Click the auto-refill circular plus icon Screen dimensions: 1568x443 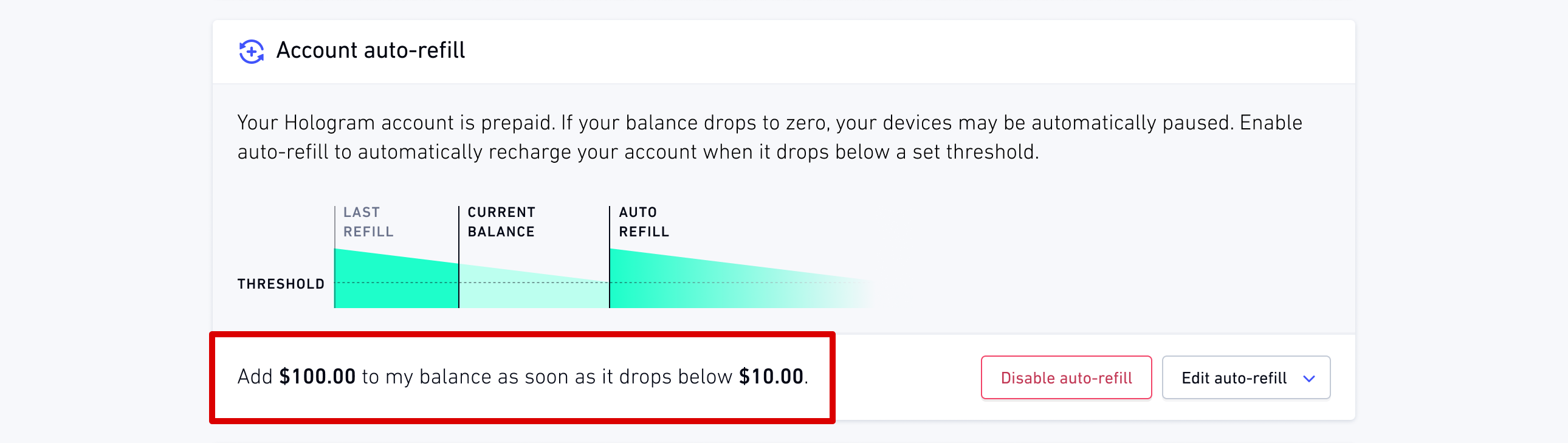coord(251,52)
